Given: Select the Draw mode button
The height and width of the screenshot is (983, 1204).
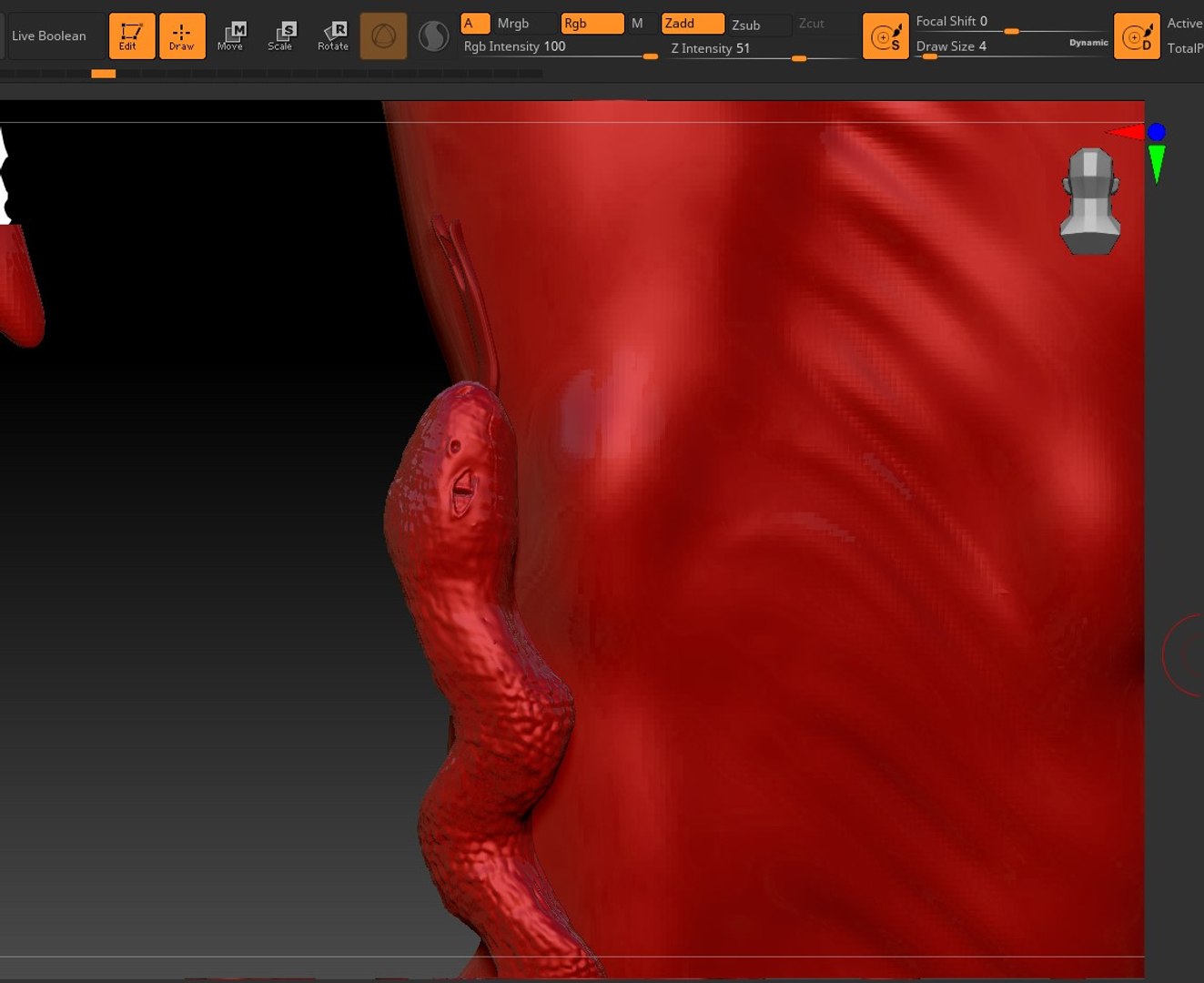Looking at the screenshot, I should [182, 35].
